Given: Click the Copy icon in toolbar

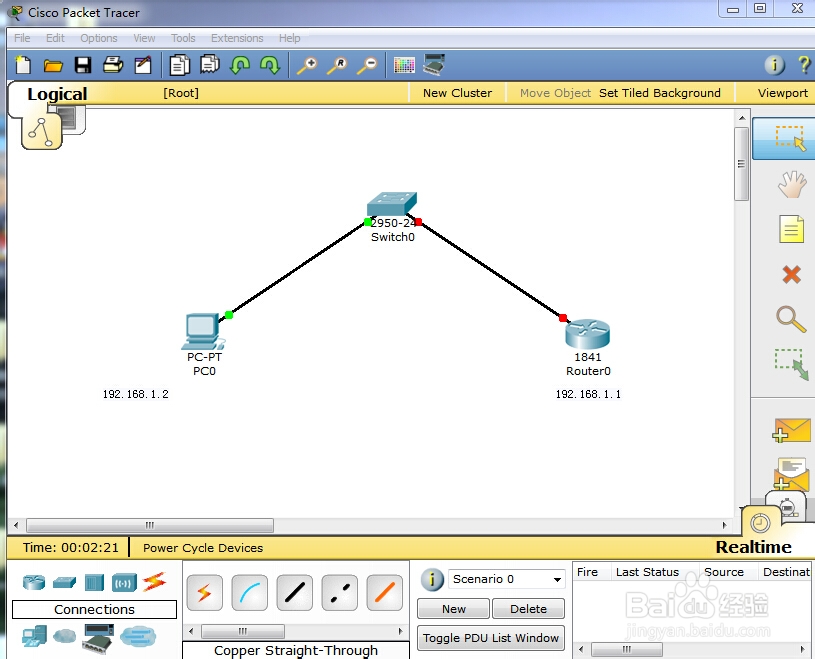Looking at the screenshot, I should tap(180, 65).
